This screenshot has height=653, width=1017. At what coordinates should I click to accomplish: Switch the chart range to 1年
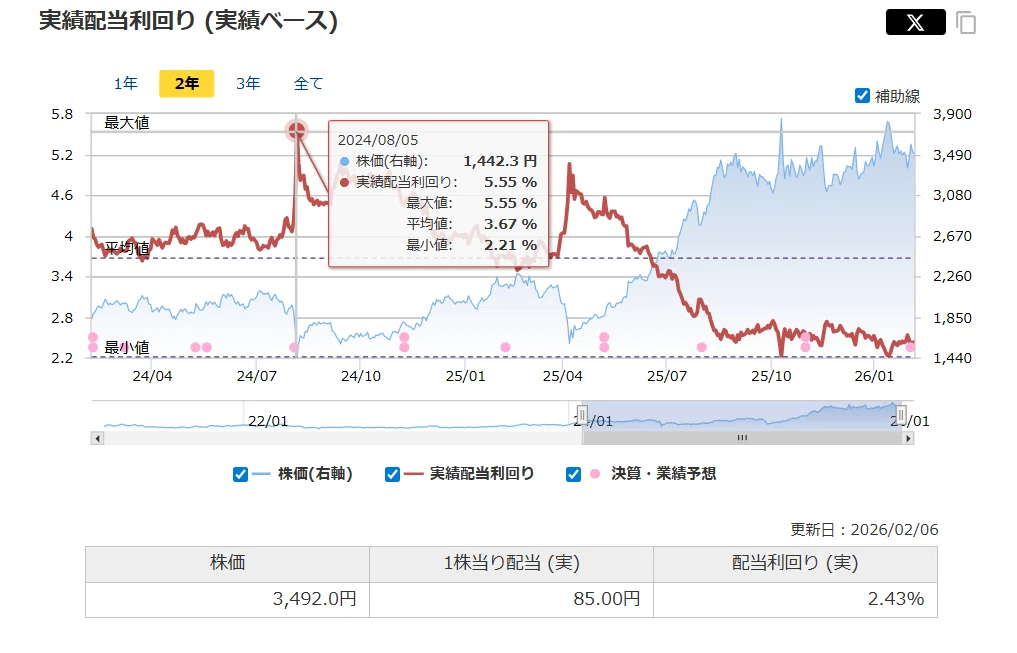126,84
